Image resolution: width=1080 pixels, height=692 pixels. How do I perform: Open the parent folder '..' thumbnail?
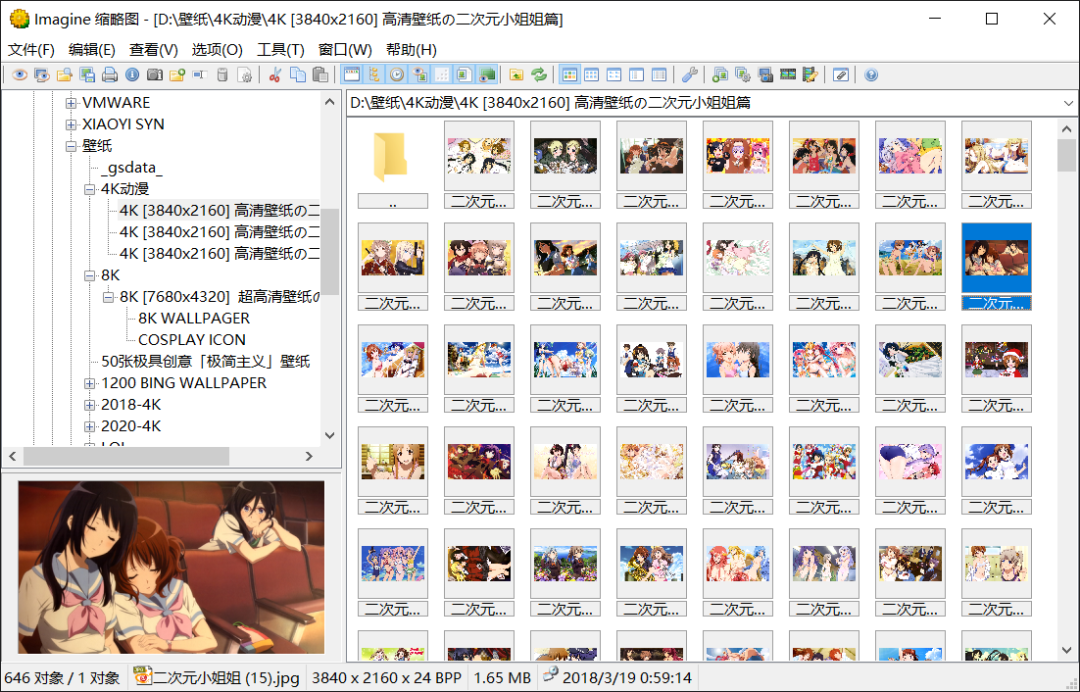pos(393,165)
